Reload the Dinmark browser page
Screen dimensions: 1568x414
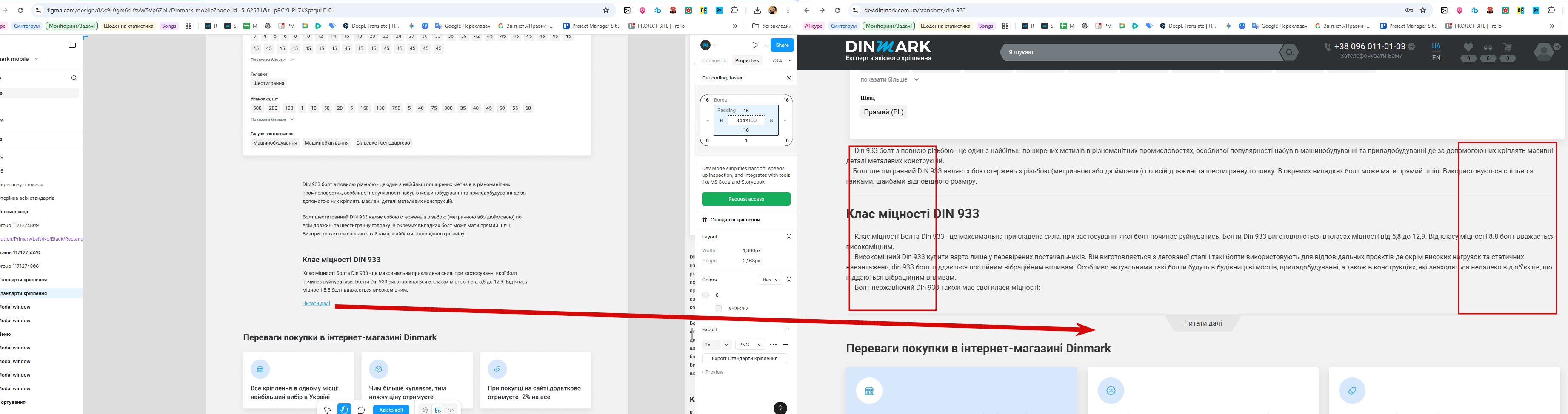coord(837,10)
